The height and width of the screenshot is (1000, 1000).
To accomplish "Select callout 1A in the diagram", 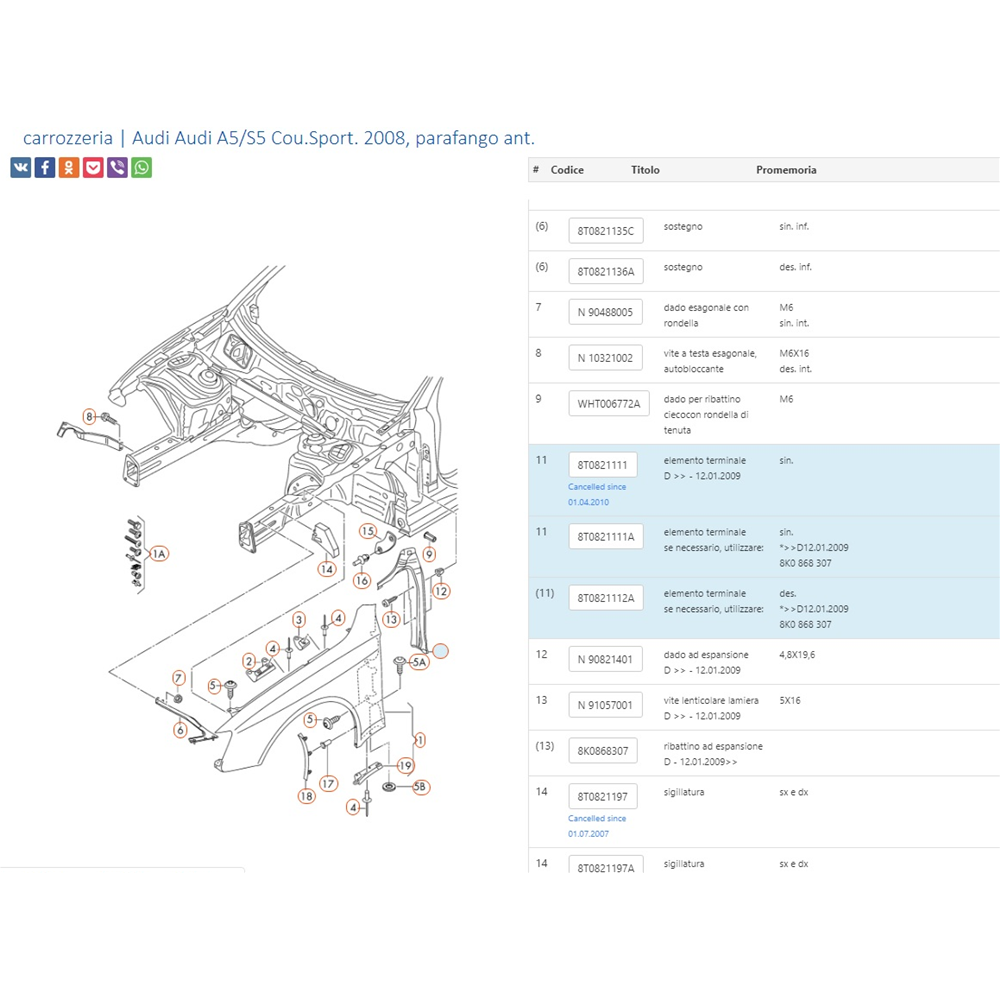I will point(159,553).
